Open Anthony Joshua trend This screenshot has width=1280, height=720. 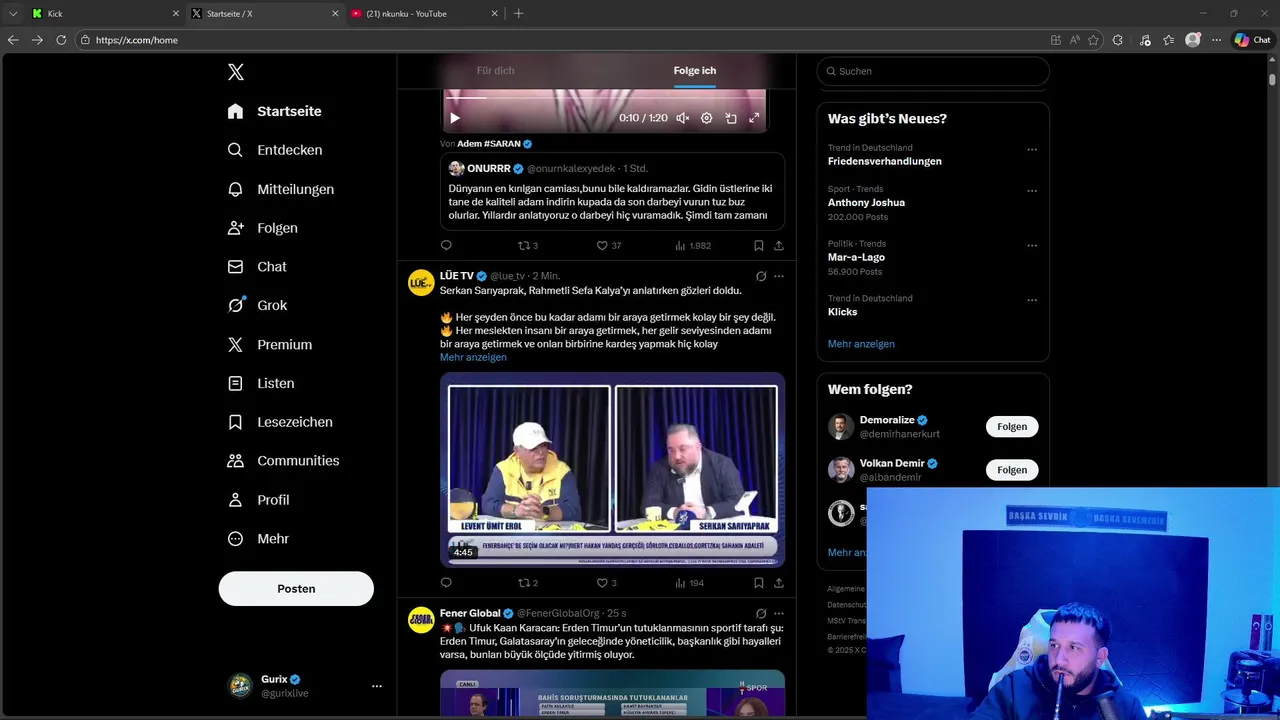tap(866, 202)
